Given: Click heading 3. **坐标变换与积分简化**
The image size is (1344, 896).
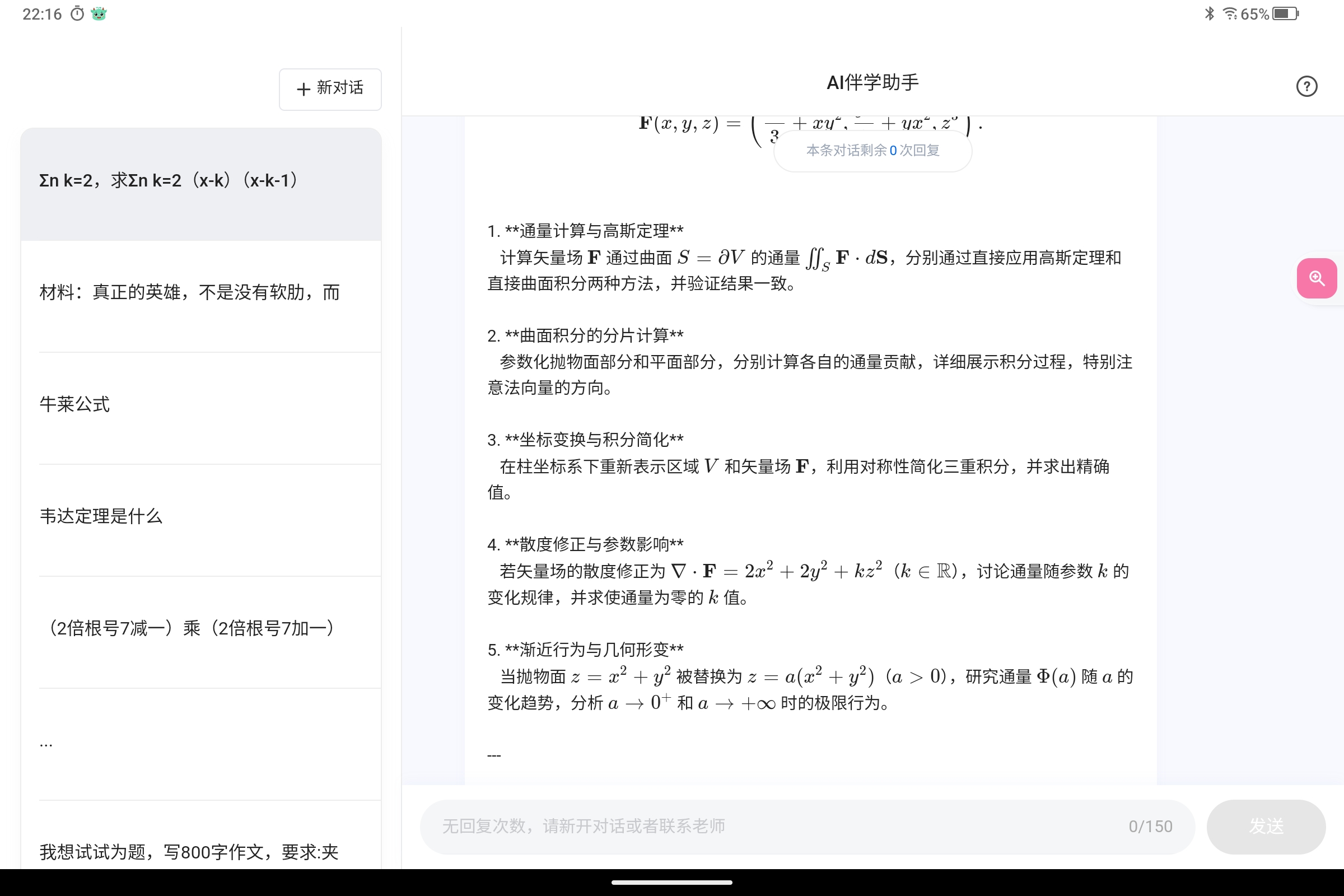Looking at the screenshot, I should point(585,440).
